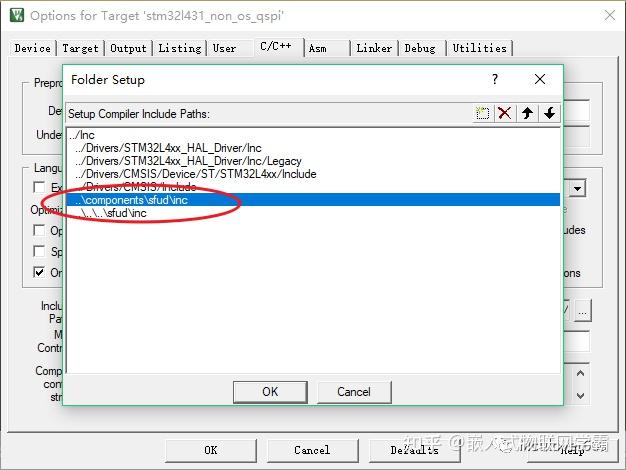This screenshot has height=470, width=626.
Task: Click Defaults in Options for Target window
Action: [x=414, y=450]
